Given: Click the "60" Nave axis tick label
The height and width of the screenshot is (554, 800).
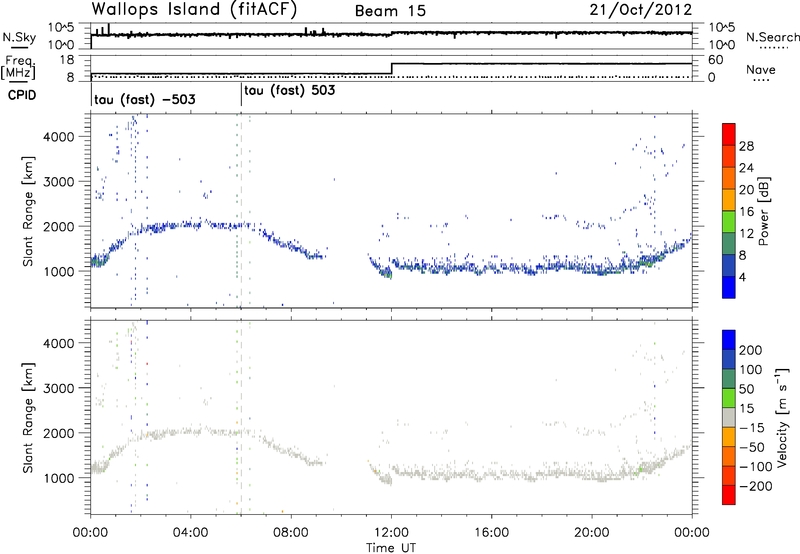Looking at the screenshot, I should point(716,60).
